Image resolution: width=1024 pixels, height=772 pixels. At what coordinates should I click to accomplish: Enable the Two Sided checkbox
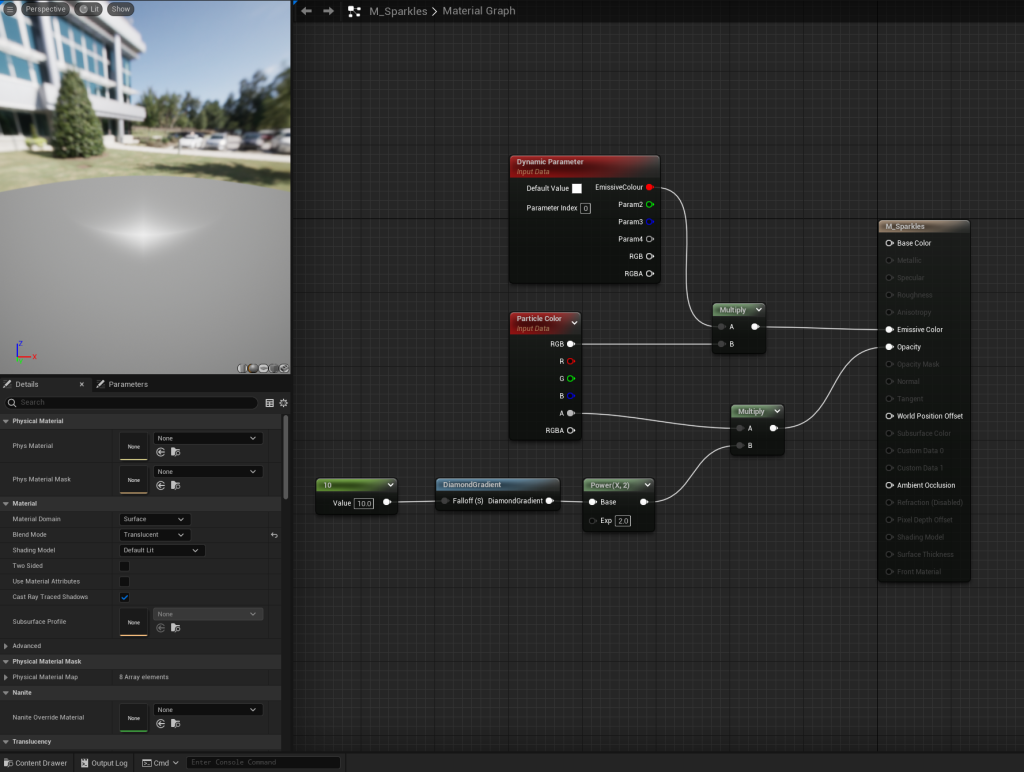[x=124, y=566]
